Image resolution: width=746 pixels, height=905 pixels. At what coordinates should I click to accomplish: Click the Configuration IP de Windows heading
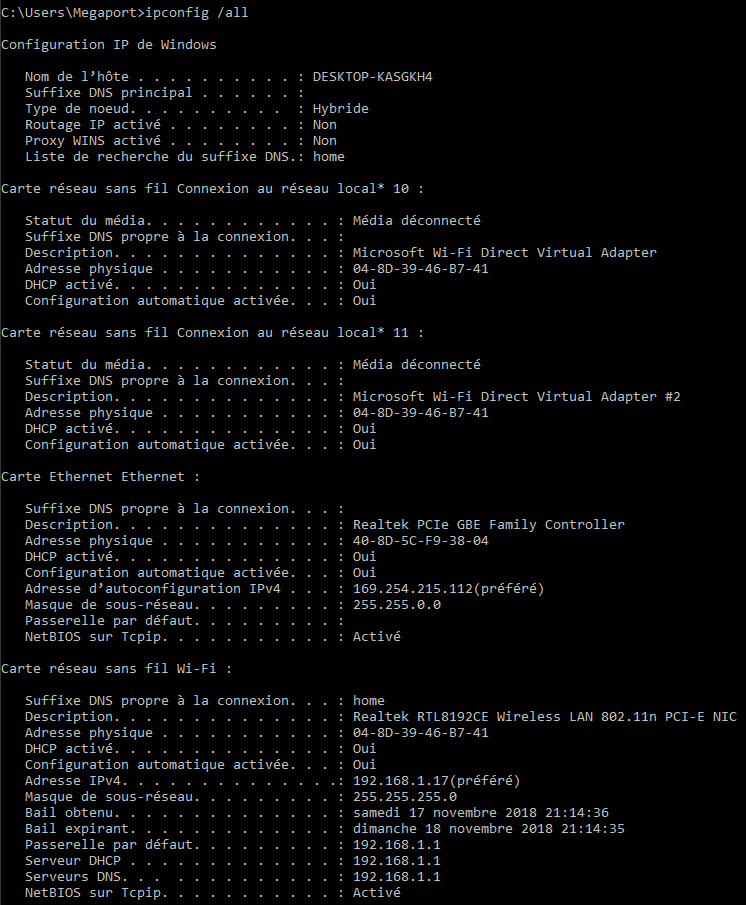tap(108, 44)
